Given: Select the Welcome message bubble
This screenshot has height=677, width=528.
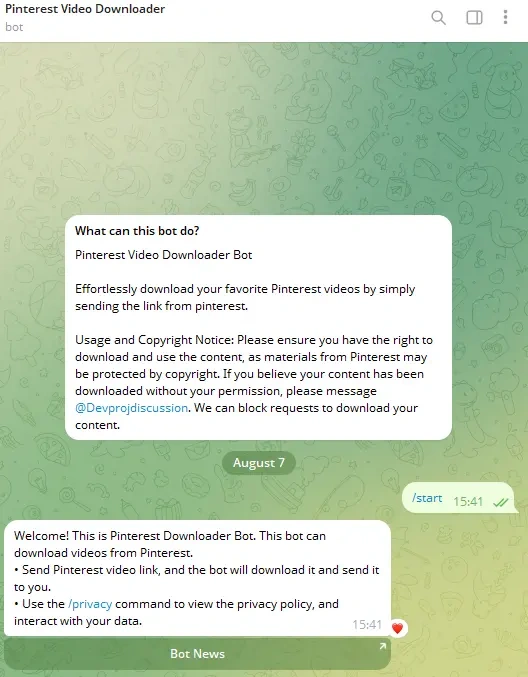Looking at the screenshot, I should click(197, 578).
